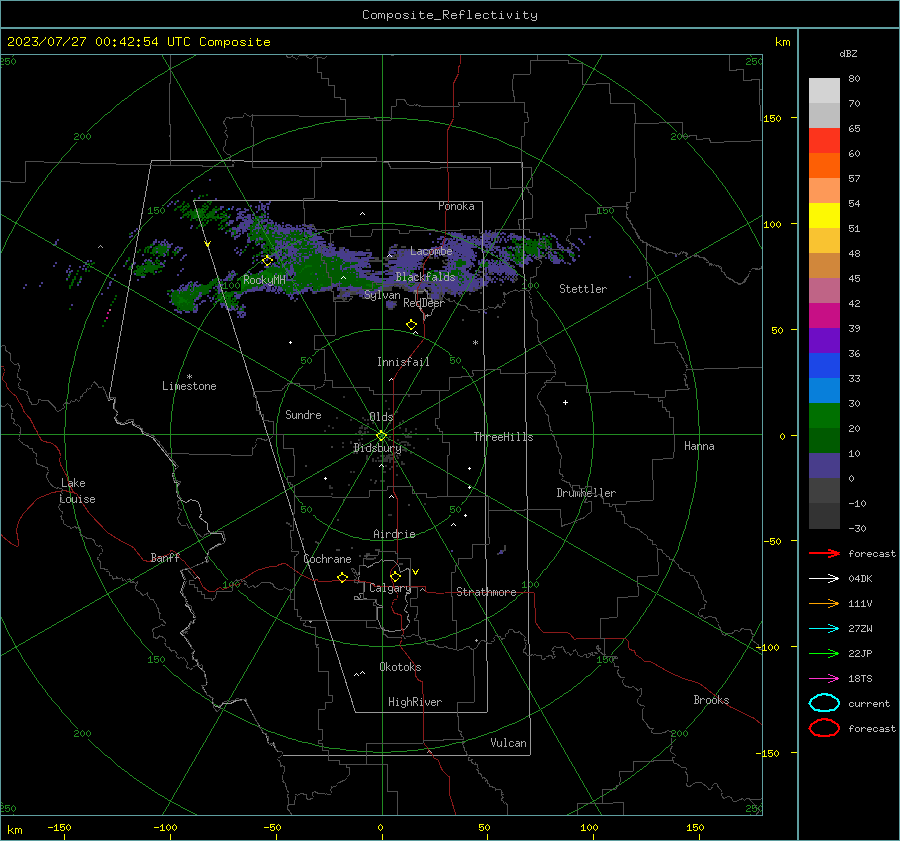900x841 pixels.
Task: Click the cyan 'current' ellipse legend icon
Action: (824, 703)
